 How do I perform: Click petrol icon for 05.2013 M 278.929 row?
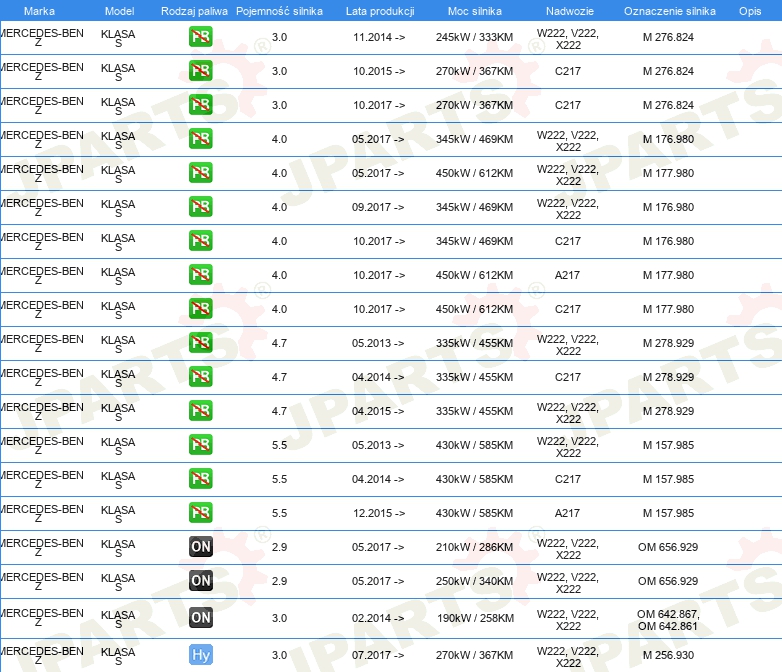click(x=201, y=342)
